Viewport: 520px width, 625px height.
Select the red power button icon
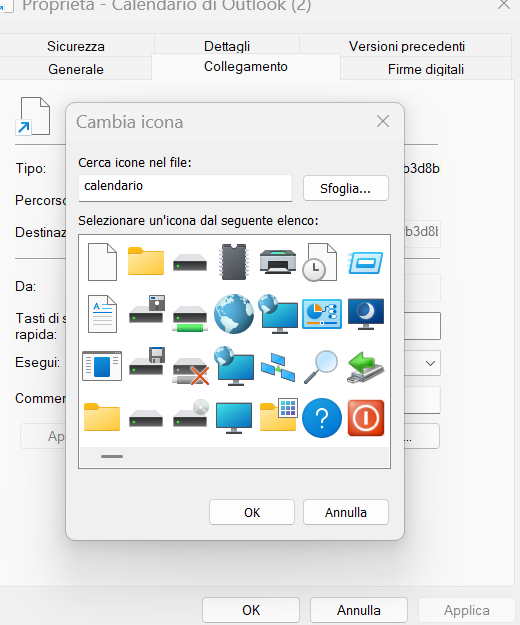[x=366, y=418]
